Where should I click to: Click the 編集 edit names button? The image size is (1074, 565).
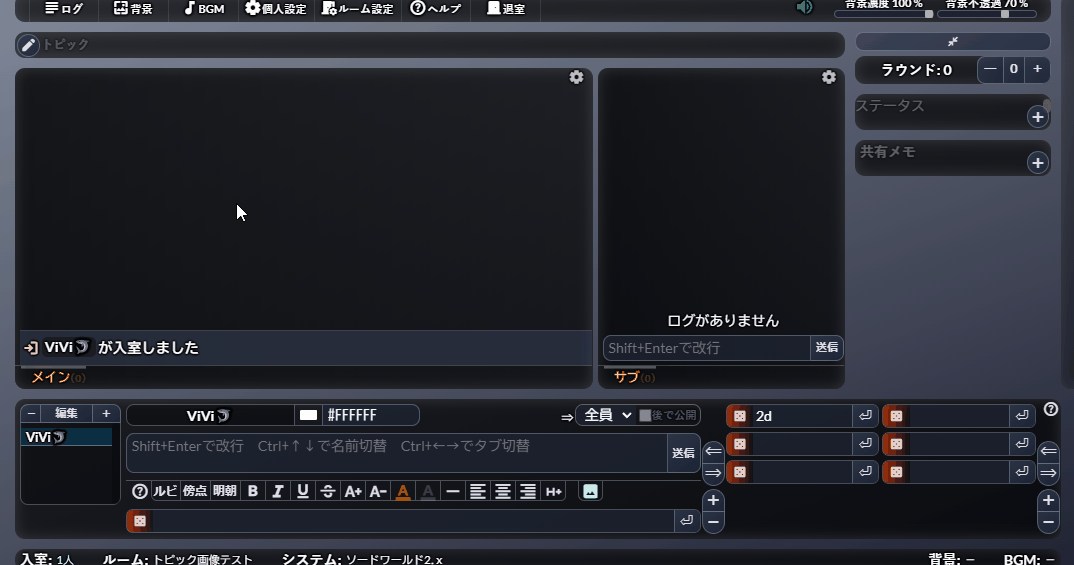pyautogui.click(x=66, y=414)
